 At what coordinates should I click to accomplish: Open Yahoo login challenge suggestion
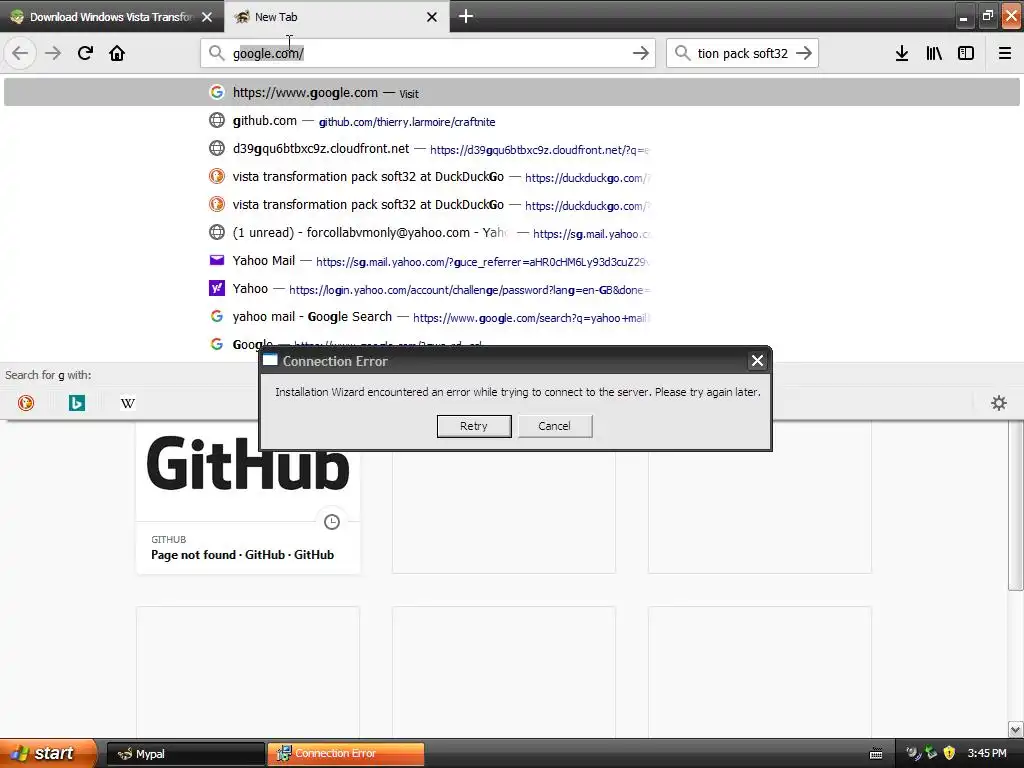[511, 289]
